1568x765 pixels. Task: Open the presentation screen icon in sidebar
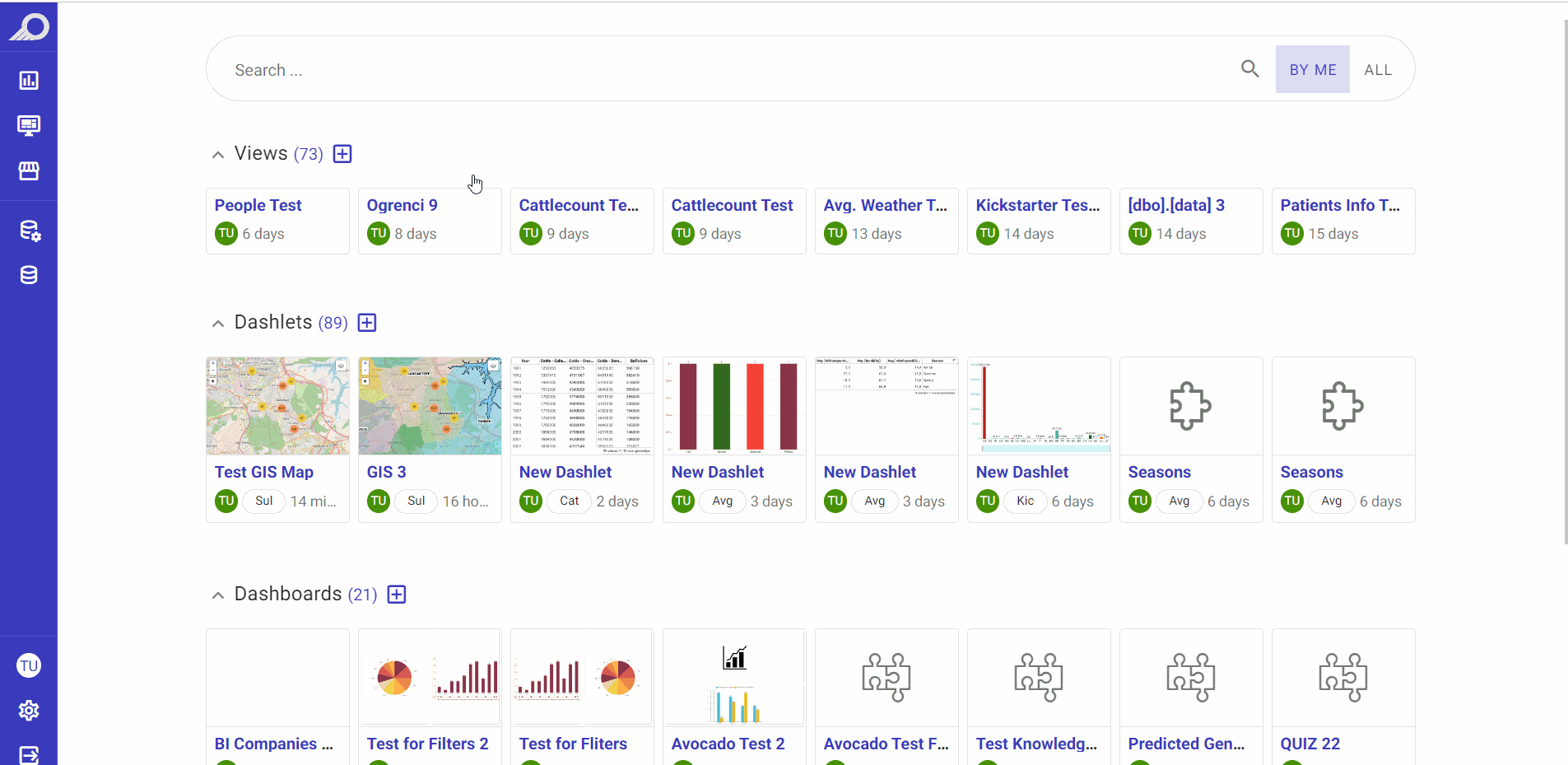pyautogui.click(x=29, y=125)
